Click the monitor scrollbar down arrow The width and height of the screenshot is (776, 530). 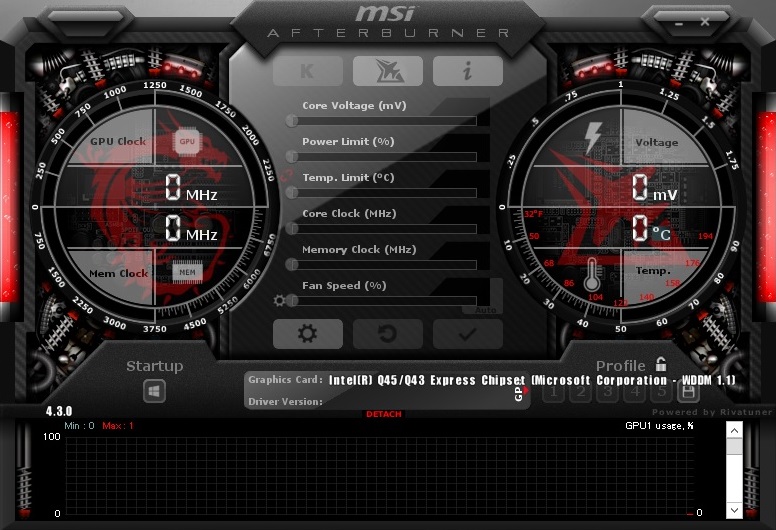click(734, 510)
